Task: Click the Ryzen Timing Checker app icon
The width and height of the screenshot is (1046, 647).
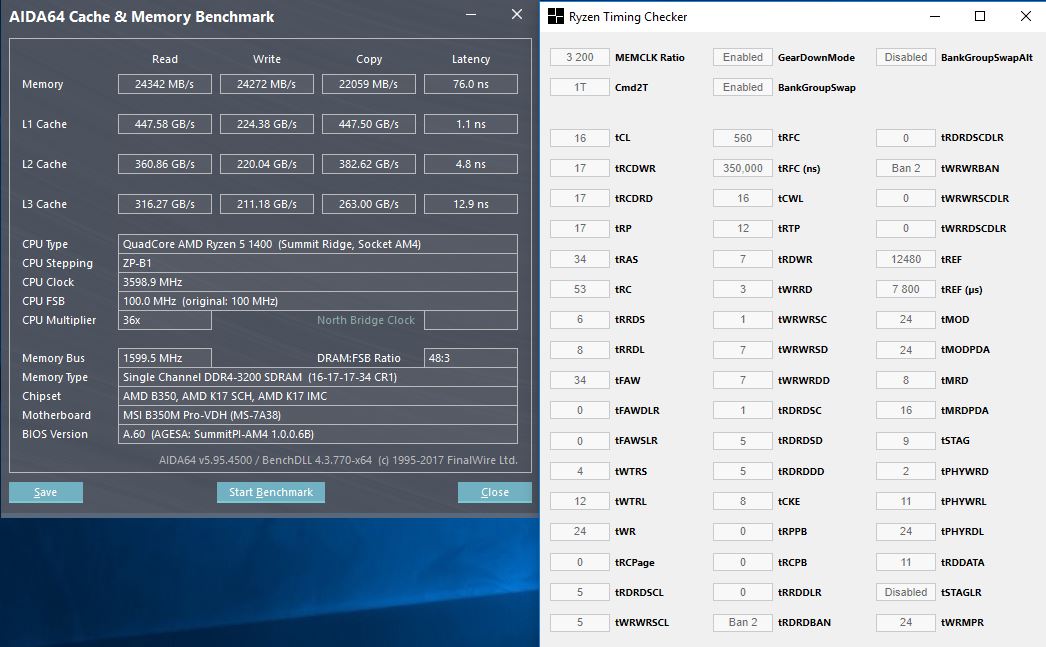Action: pos(556,17)
